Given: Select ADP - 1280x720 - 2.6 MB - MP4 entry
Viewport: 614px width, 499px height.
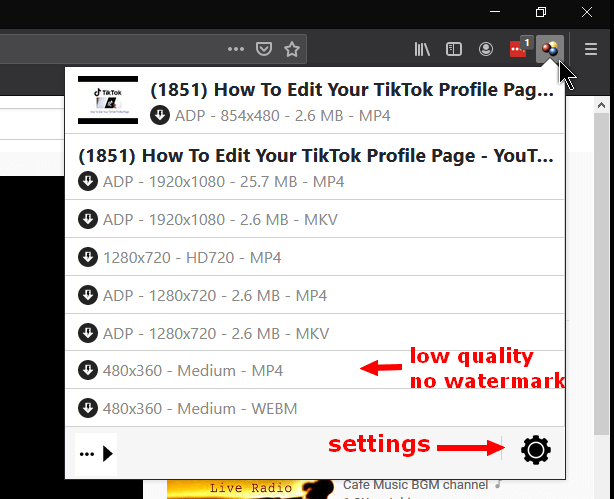Looking at the screenshot, I should click(315, 295).
